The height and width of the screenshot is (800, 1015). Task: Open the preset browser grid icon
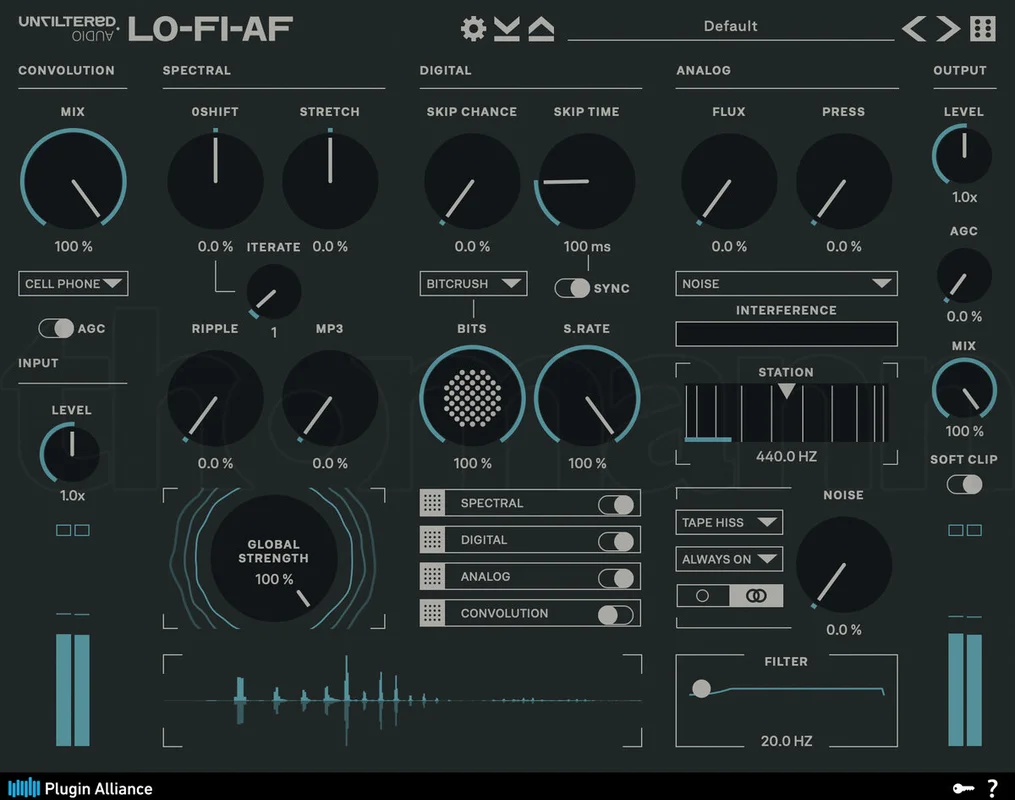[x=983, y=28]
